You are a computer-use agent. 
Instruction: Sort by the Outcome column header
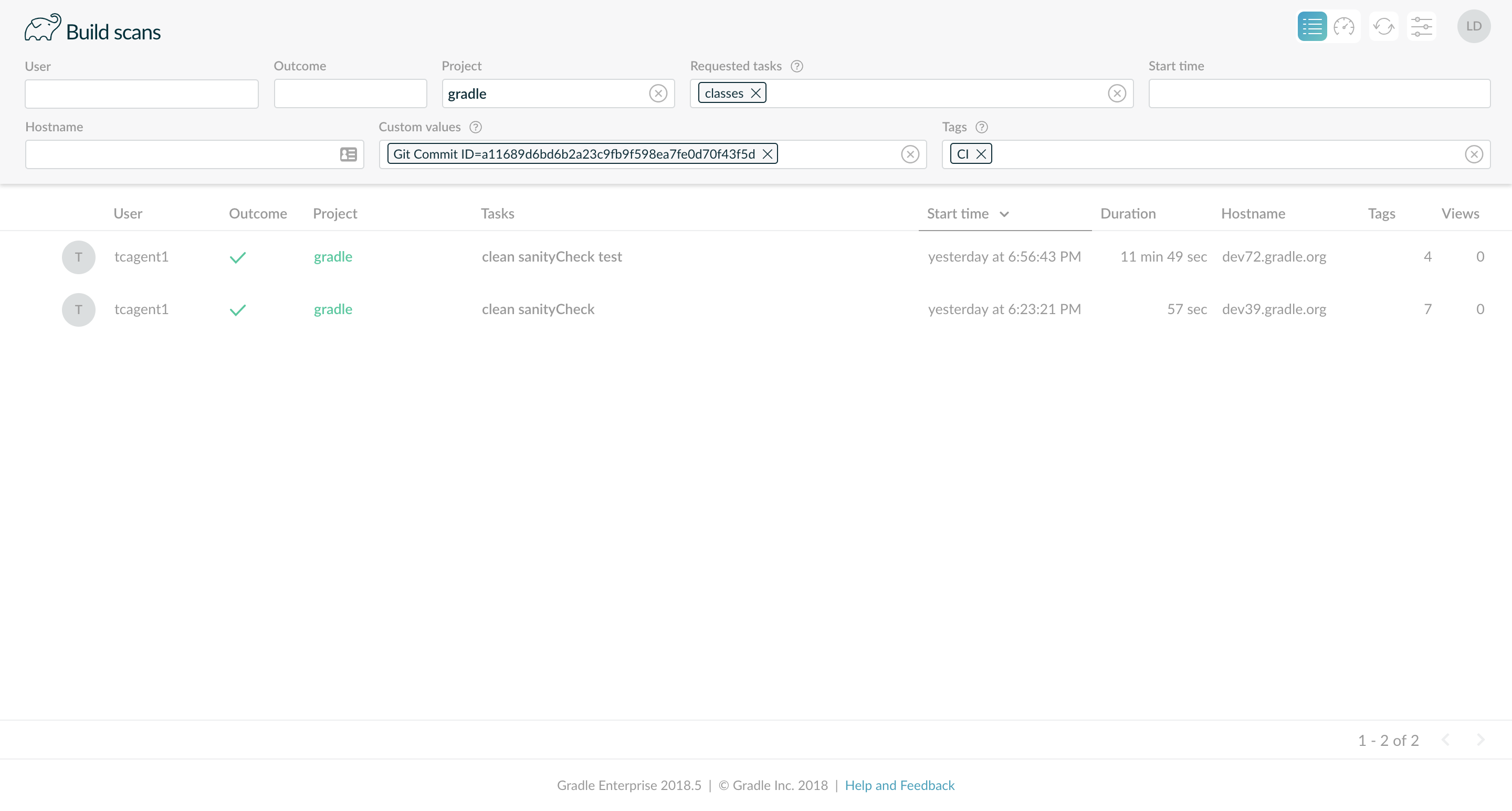[x=258, y=214]
